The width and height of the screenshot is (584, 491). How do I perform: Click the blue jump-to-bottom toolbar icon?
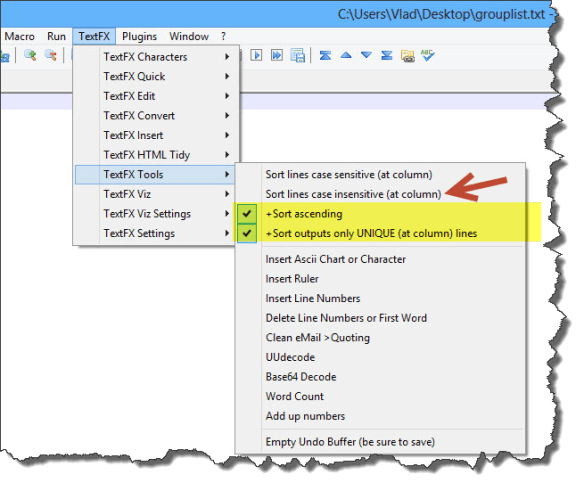point(387,56)
